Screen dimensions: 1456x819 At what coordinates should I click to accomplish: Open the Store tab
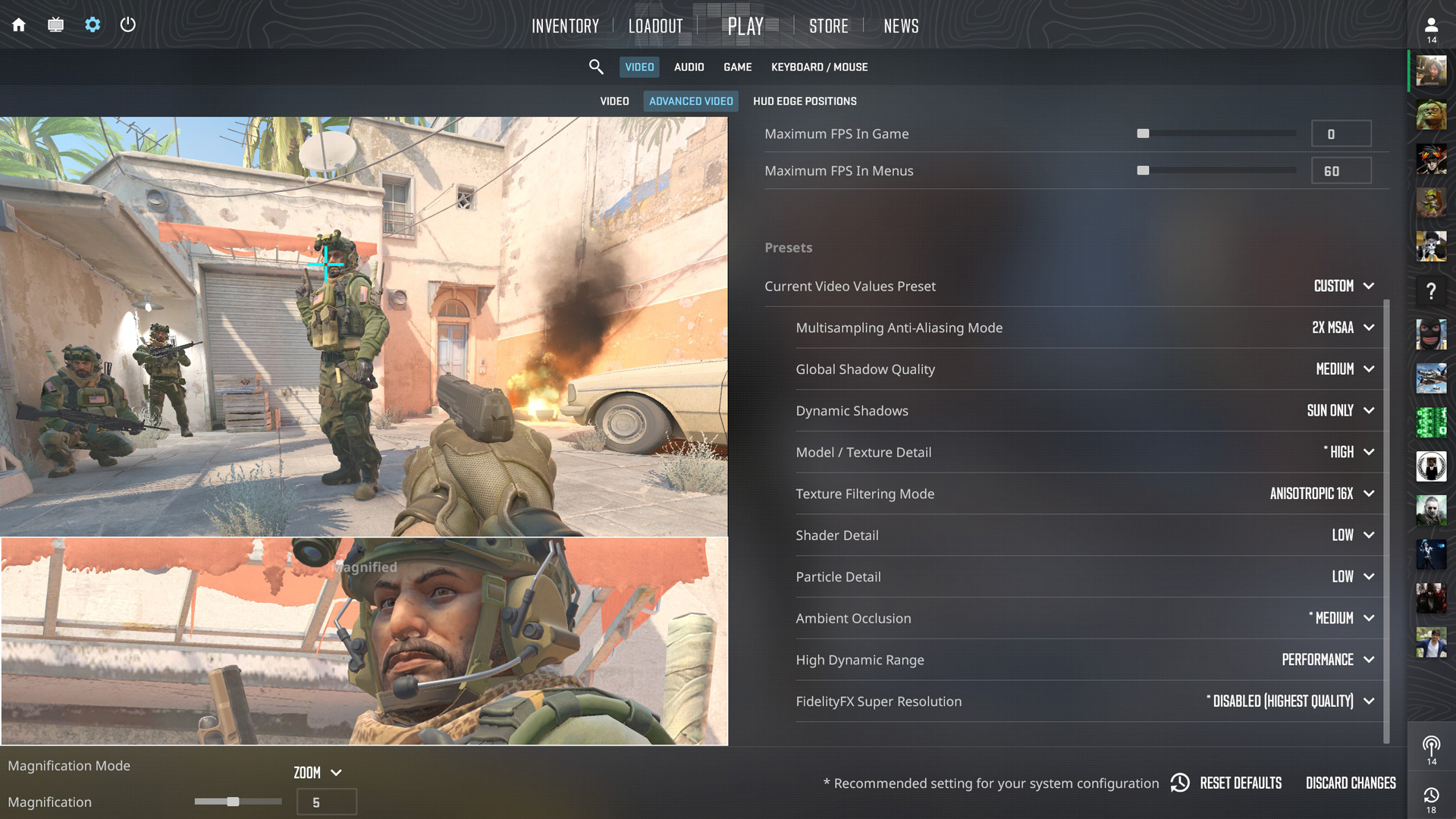tap(828, 26)
